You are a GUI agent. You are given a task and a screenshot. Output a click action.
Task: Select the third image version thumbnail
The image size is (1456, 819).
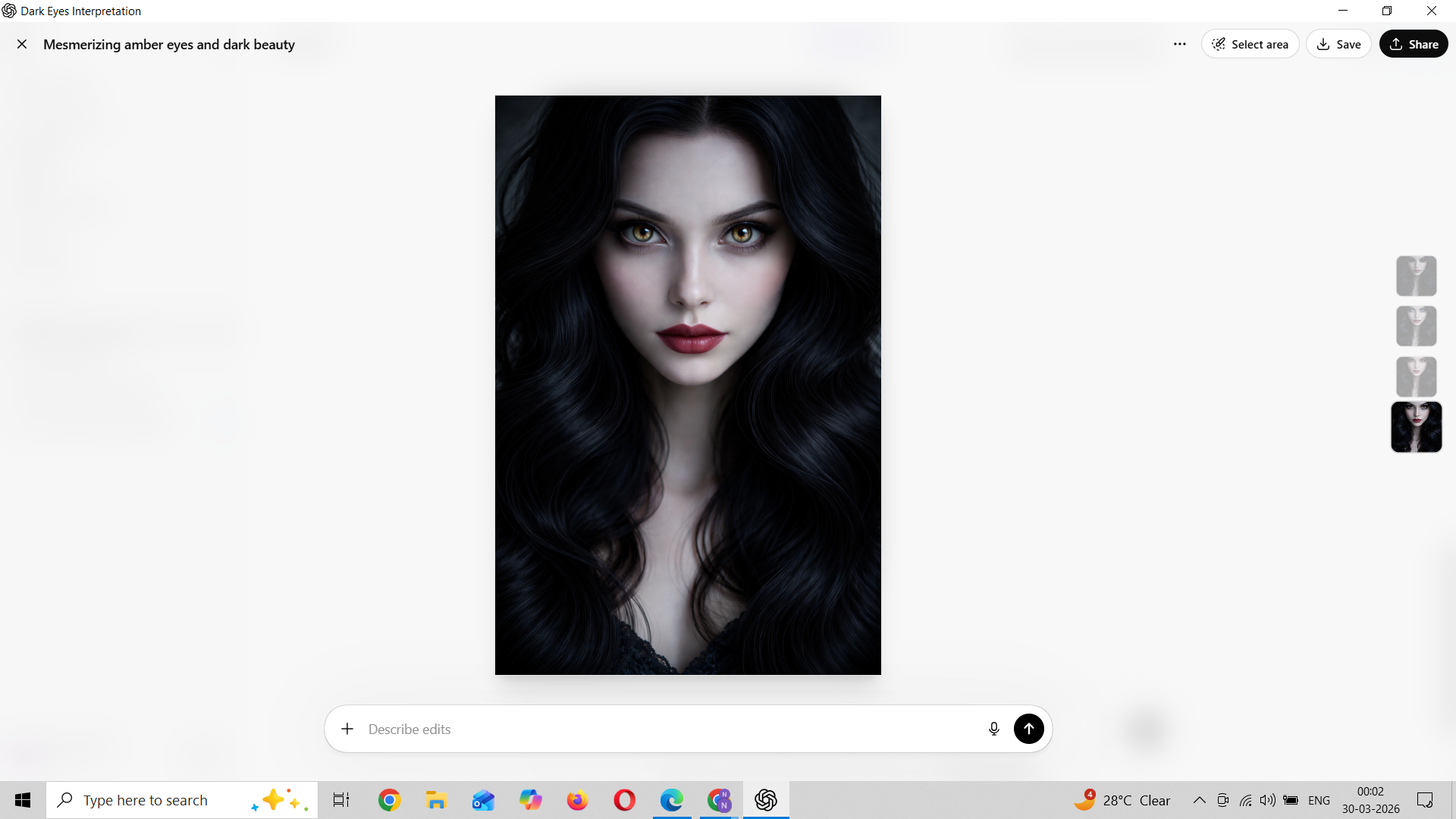(x=1416, y=376)
